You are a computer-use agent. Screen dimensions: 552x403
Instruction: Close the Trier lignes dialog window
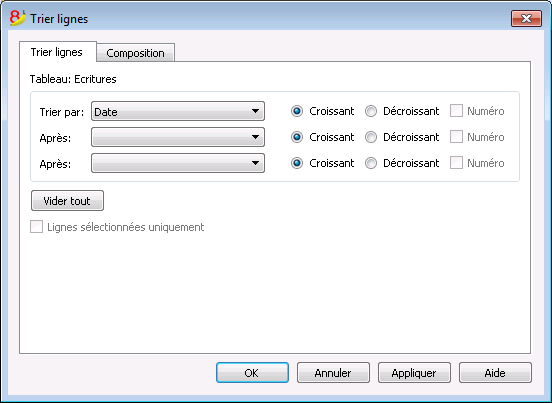pos(526,18)
